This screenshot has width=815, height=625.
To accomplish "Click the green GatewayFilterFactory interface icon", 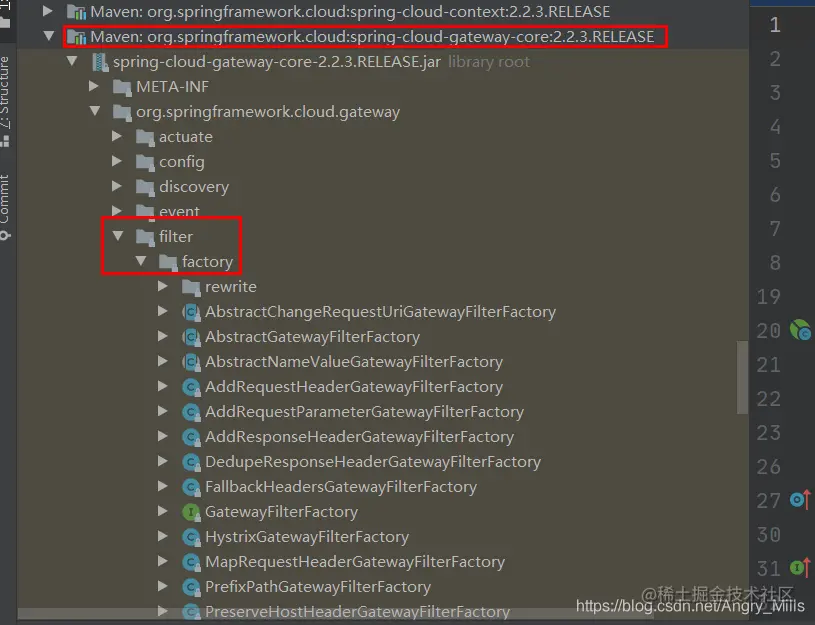I will pyautogui.click(x=191, y=512).
